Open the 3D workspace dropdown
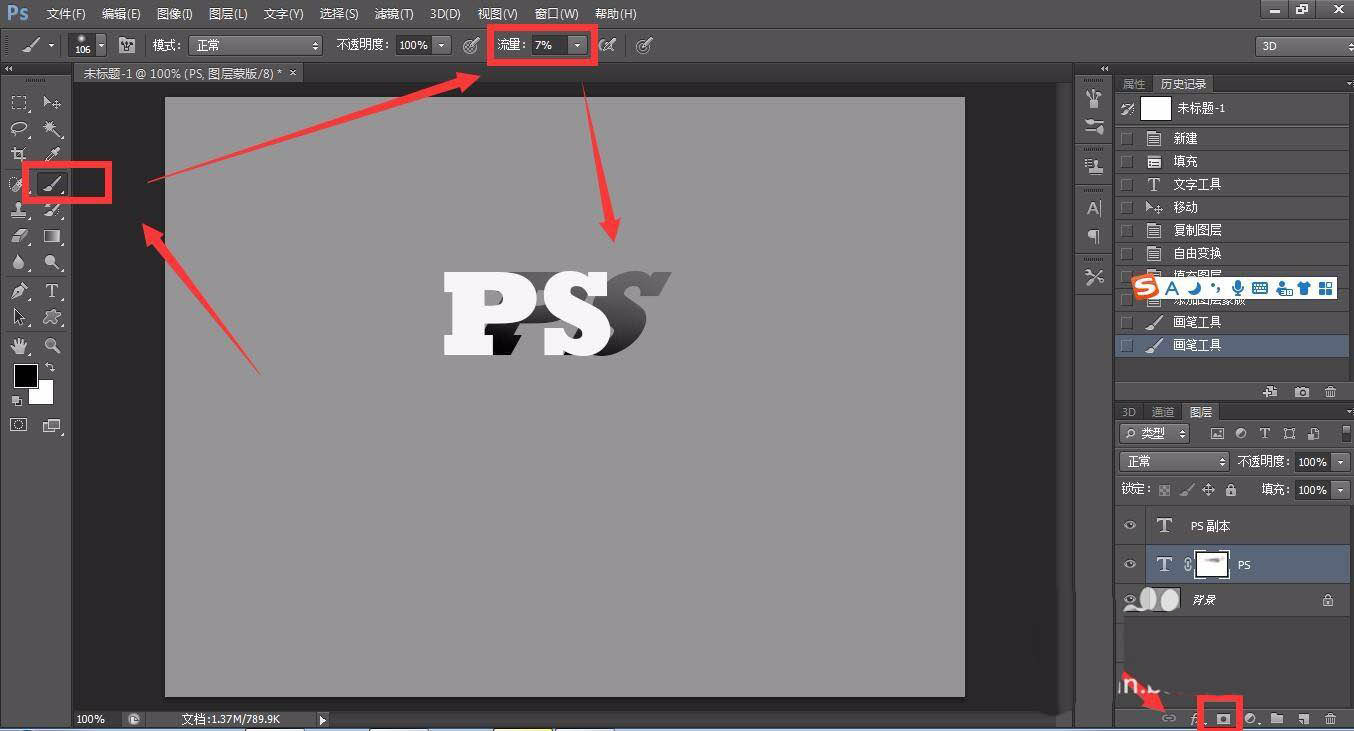1354x731 pixels. click(1304, 46)
